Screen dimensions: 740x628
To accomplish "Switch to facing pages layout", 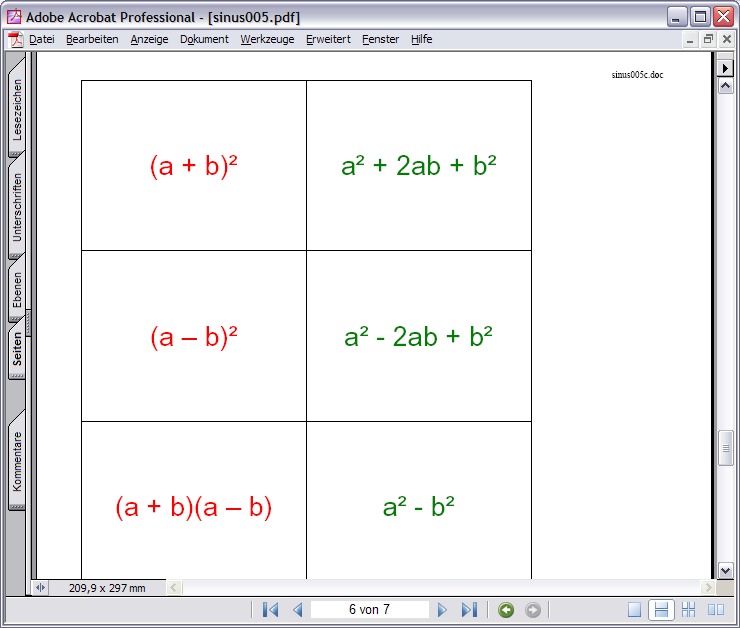I will coord(716,610).
